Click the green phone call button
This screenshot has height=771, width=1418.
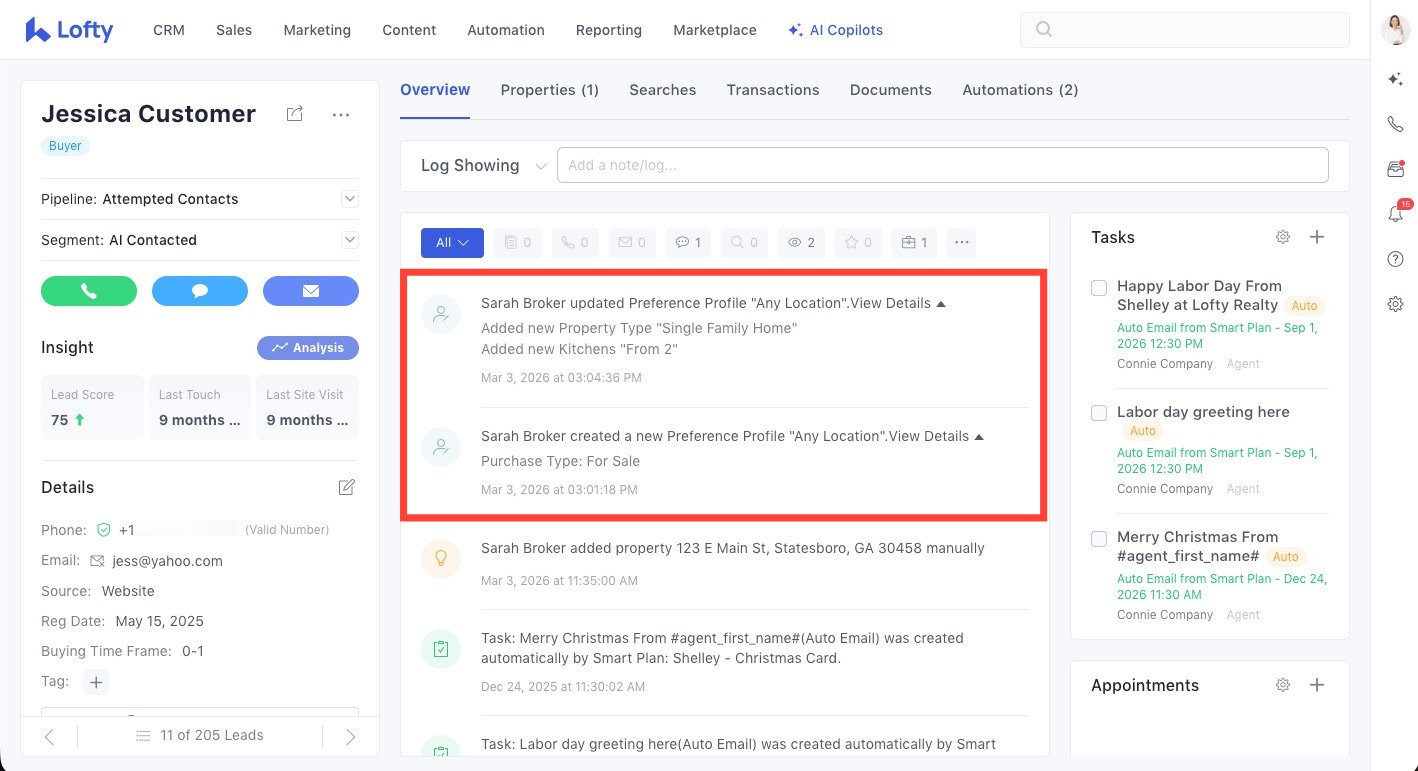(89, 291)
